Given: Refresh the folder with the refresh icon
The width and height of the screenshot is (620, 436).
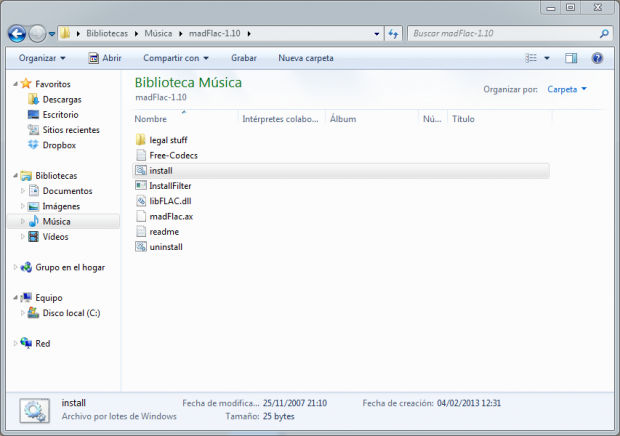Looking at the screenshot, I should (393, 34).
